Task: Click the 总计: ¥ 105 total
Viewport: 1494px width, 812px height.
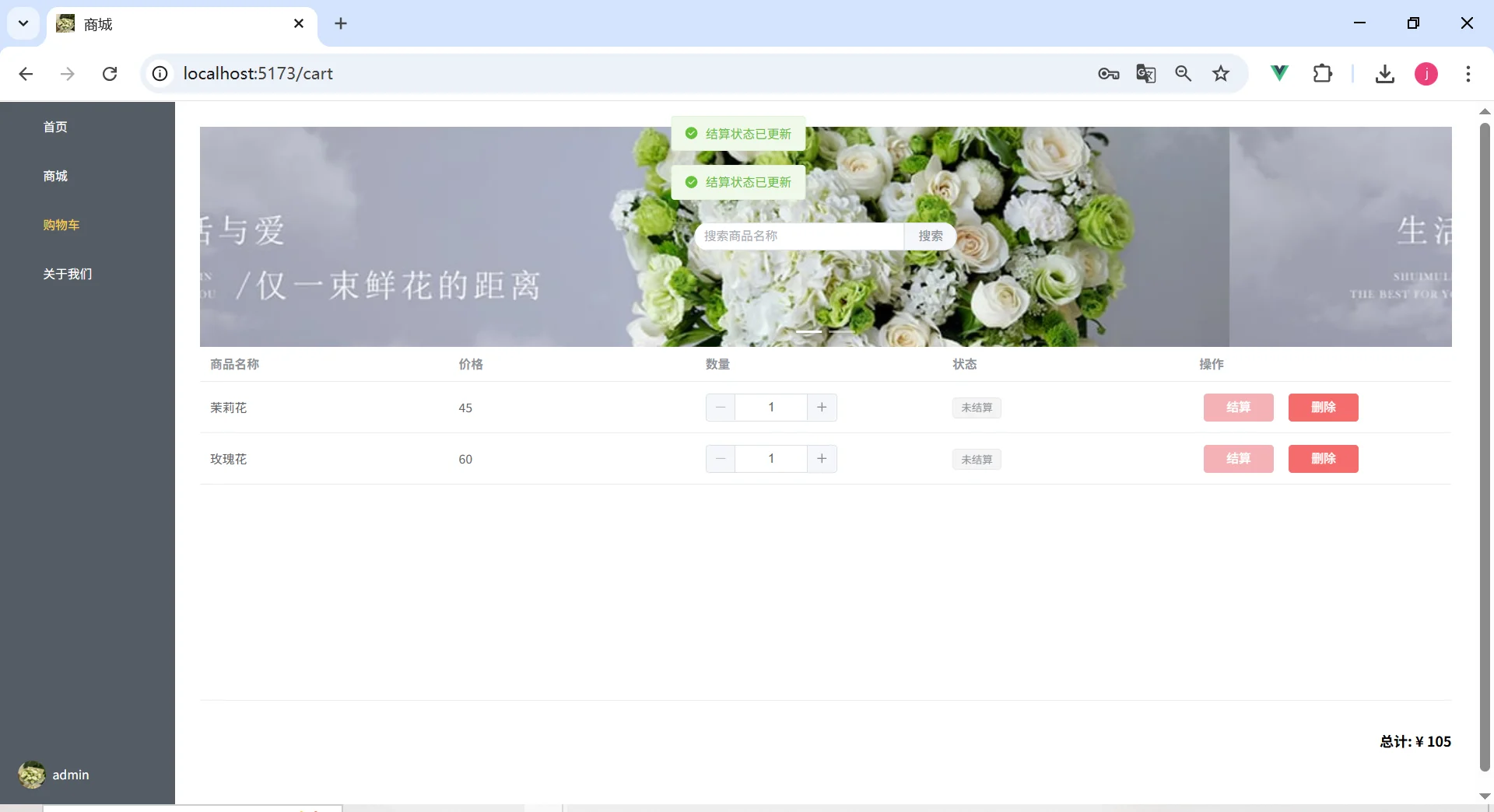Action: (x=1415, y=741)
